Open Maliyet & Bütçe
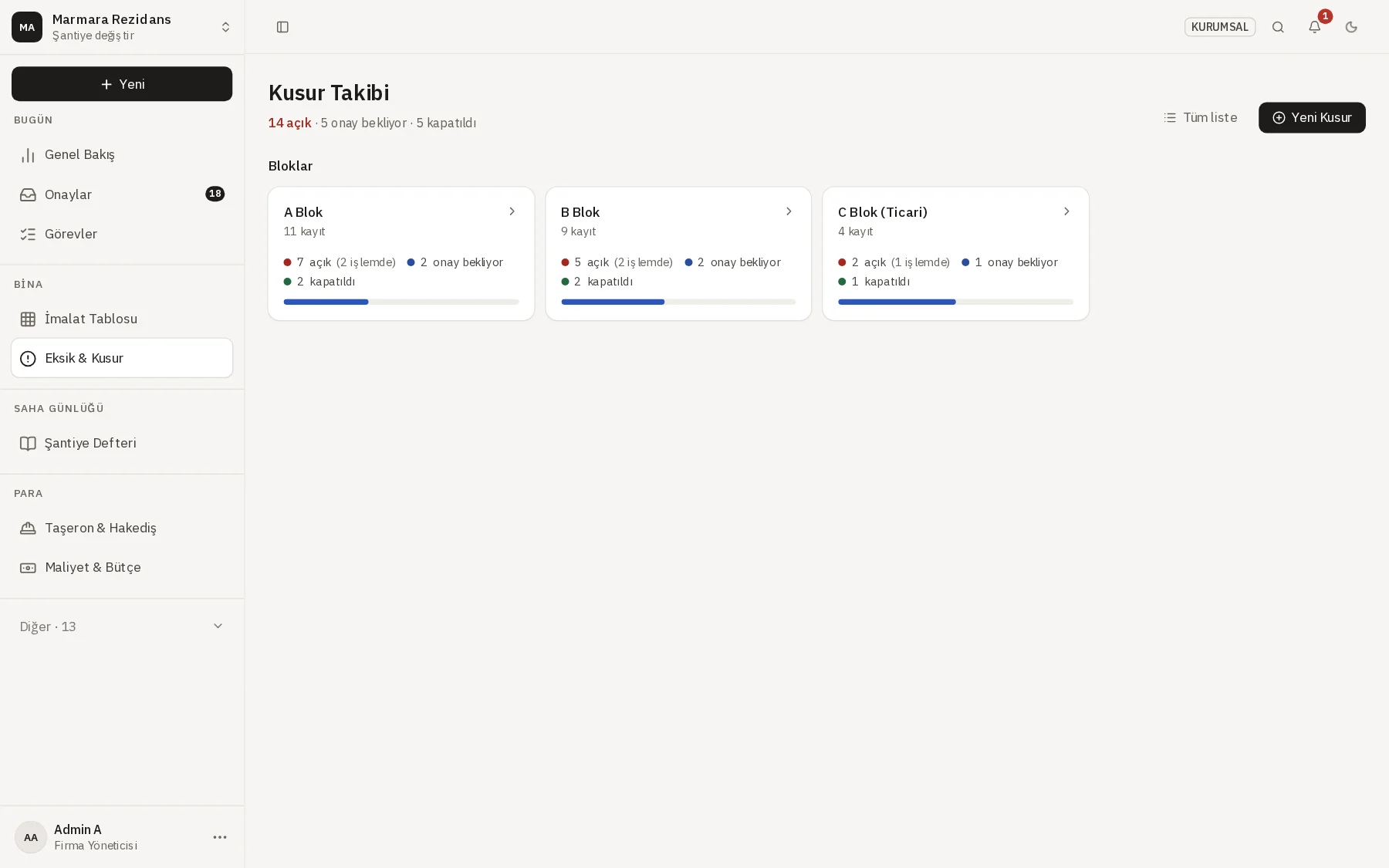 click(x=122, y=567)
